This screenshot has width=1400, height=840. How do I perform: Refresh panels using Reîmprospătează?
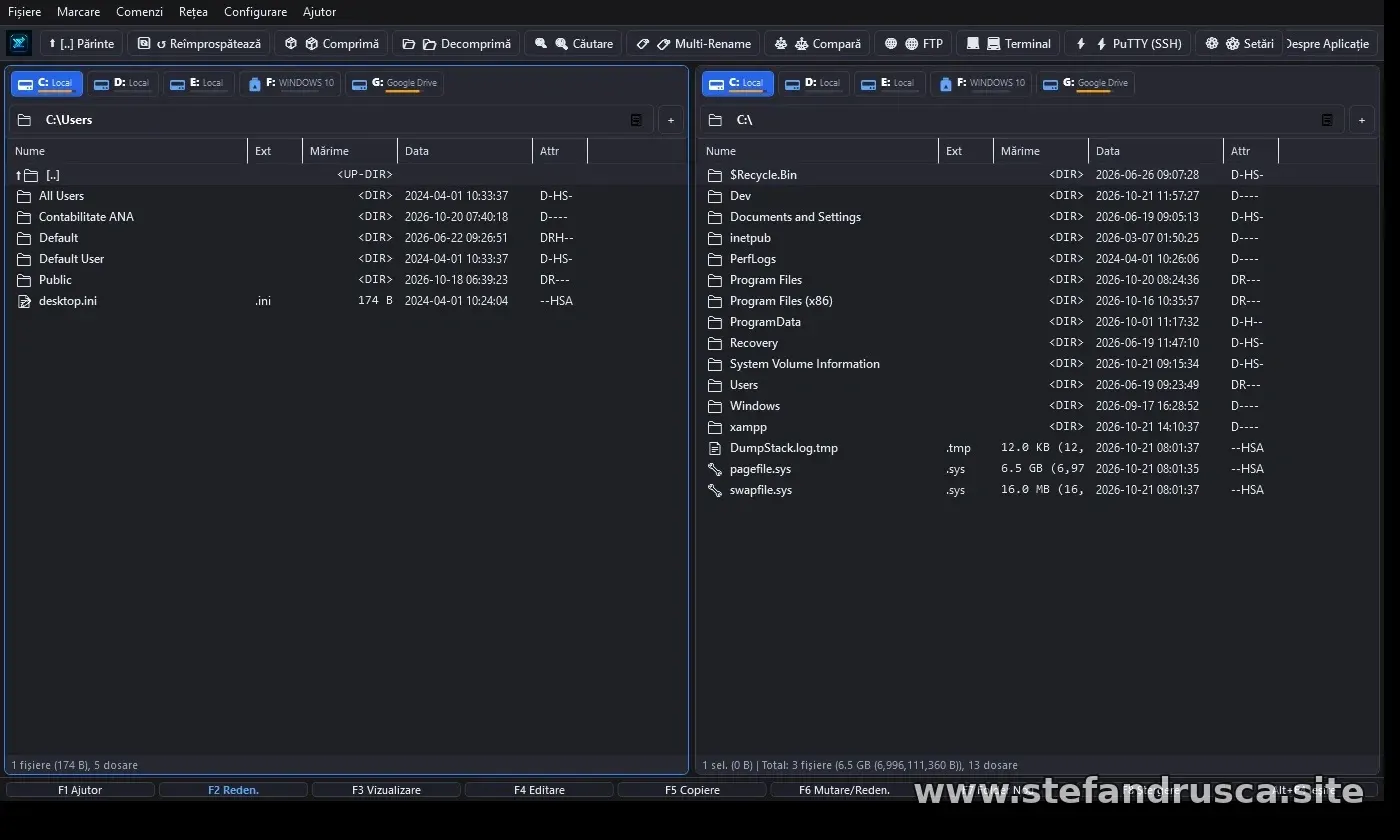(199, 43)
